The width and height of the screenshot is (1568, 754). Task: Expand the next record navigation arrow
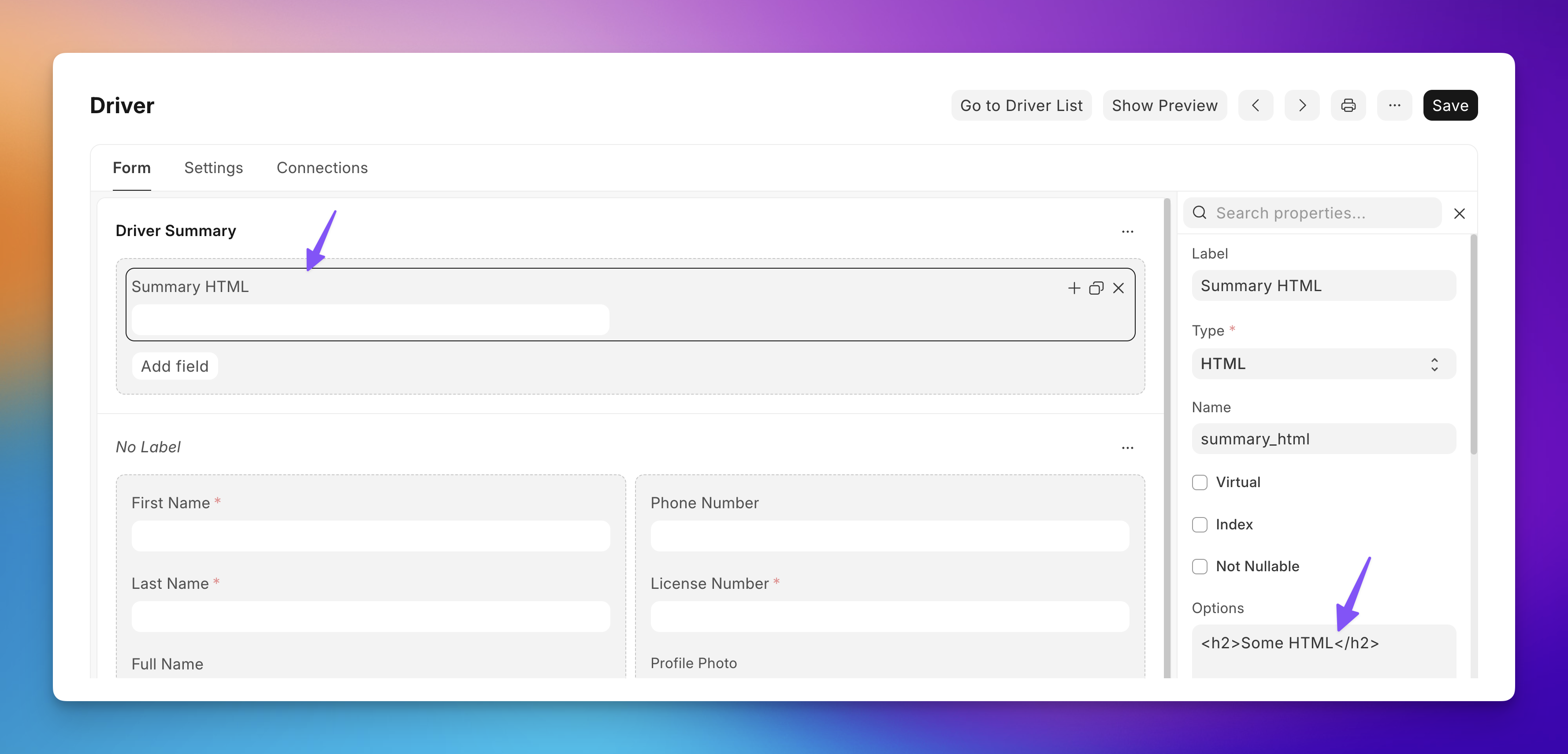click(1302, 105)
